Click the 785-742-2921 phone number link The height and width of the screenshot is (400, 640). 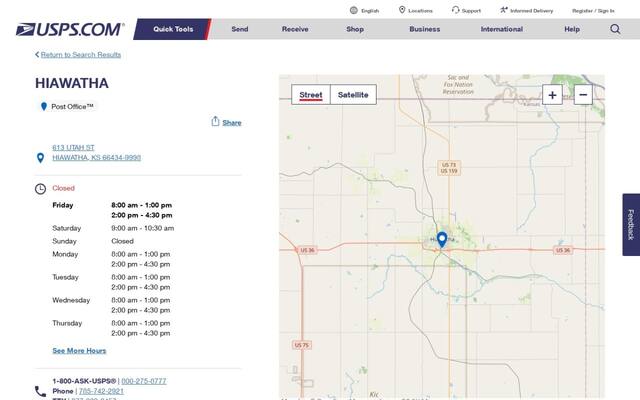pyautogui.click(x=101, y=391)
